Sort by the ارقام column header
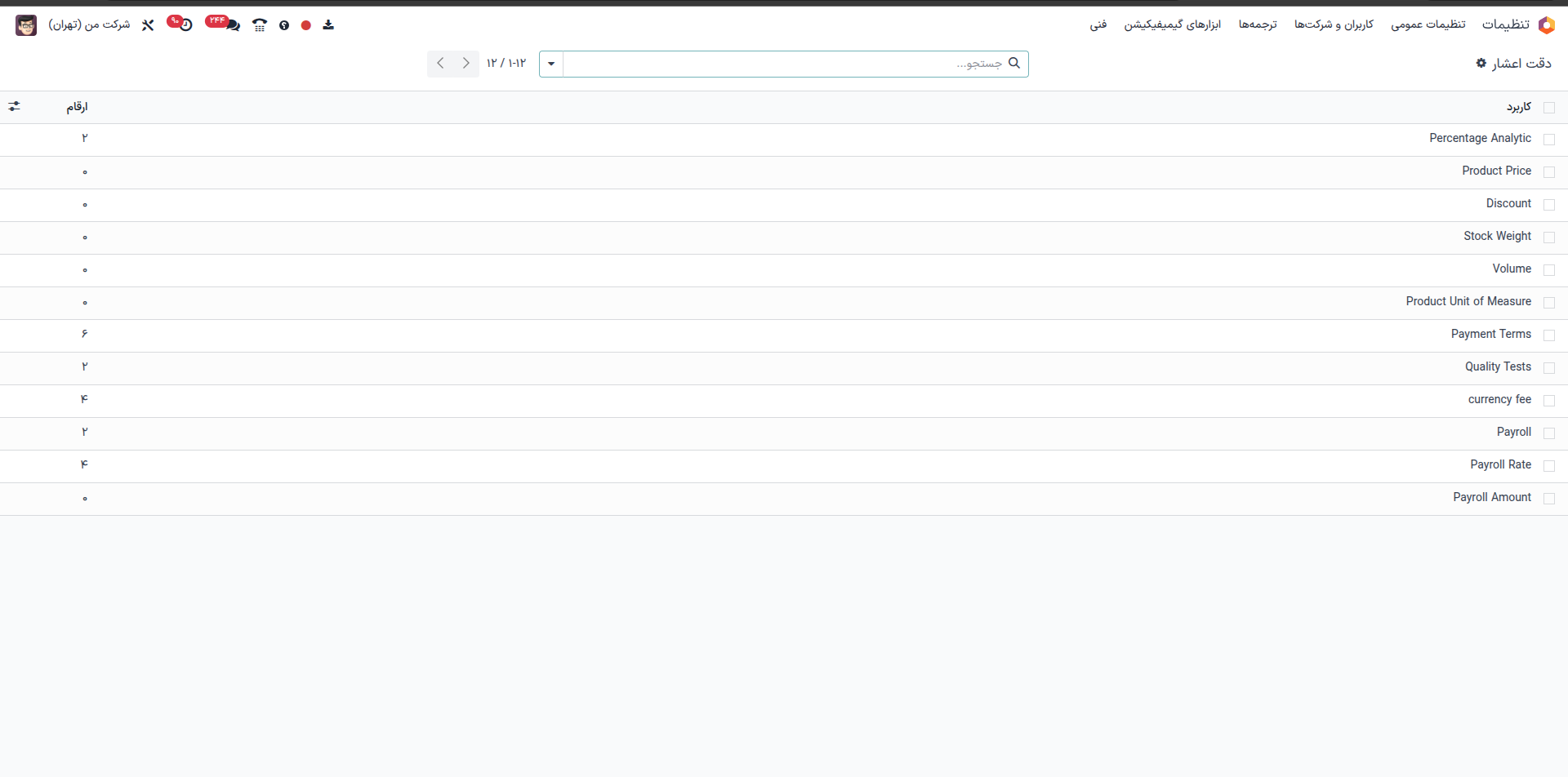 [x=77, y=107]
